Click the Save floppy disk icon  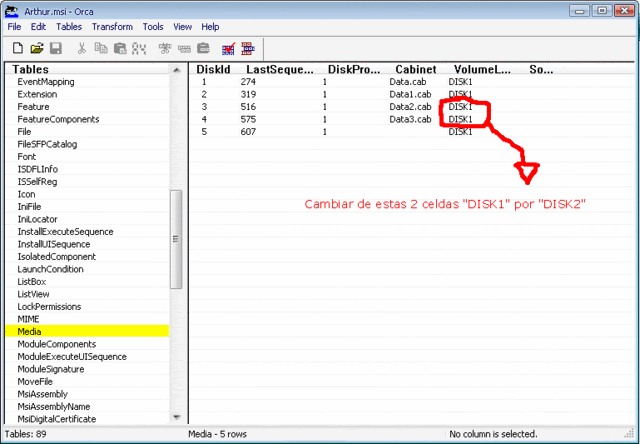[x=56, y=48]
